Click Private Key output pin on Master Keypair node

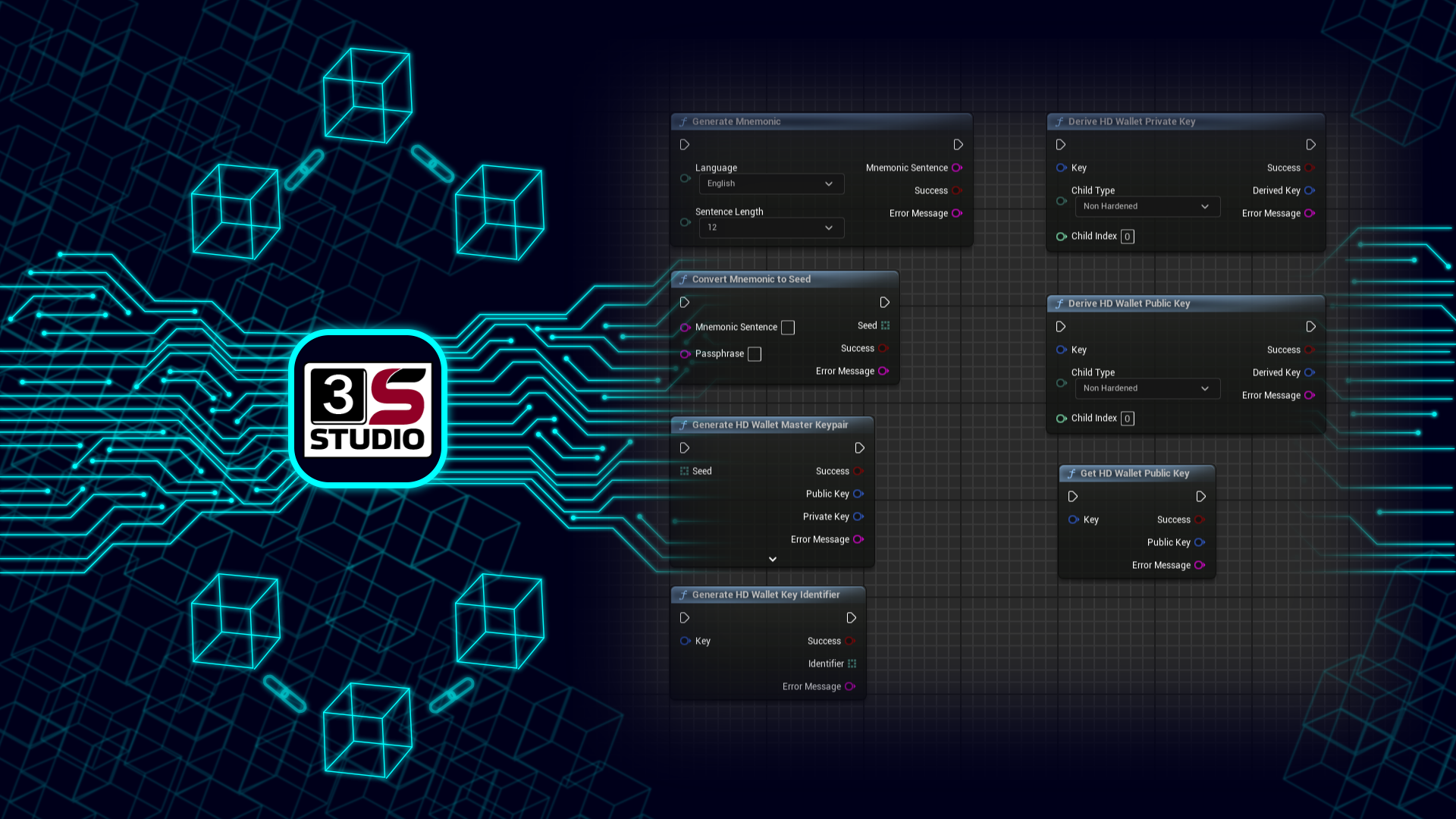(x=858, y=516)
